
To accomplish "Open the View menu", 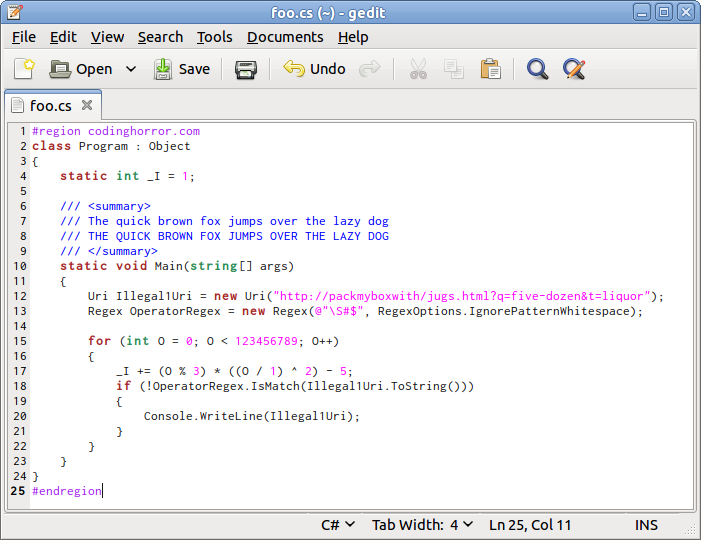I will (107, 37).
